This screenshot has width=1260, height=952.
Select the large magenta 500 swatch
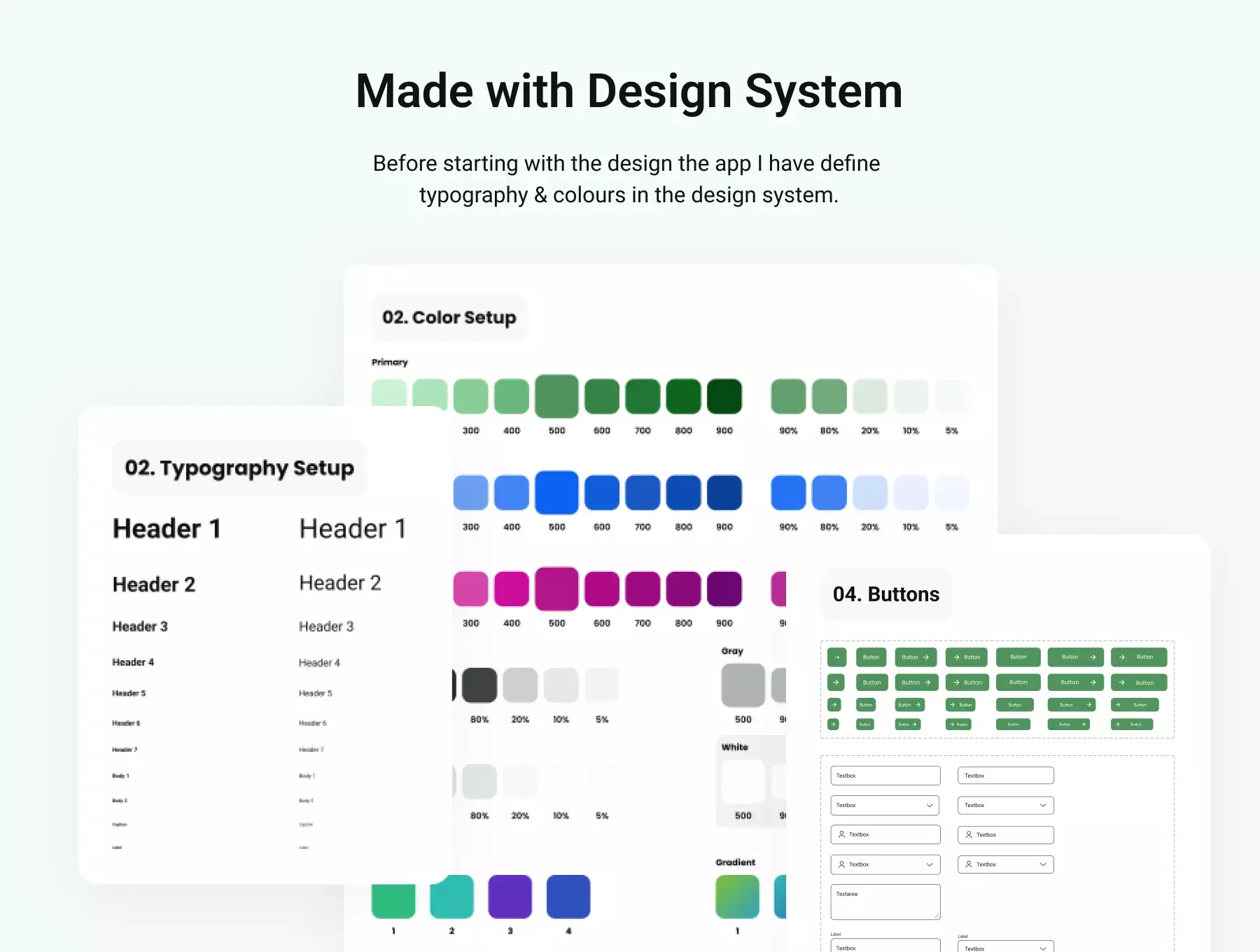[x=557, y=589]
